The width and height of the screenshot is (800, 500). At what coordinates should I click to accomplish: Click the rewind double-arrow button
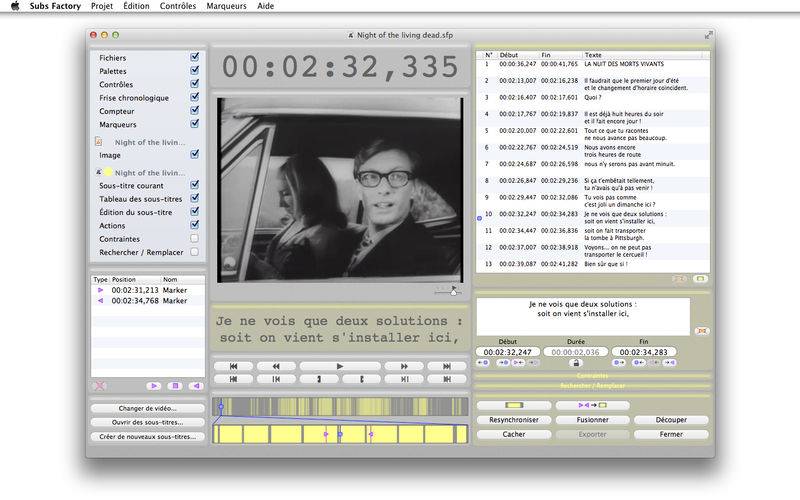point(276,366)
